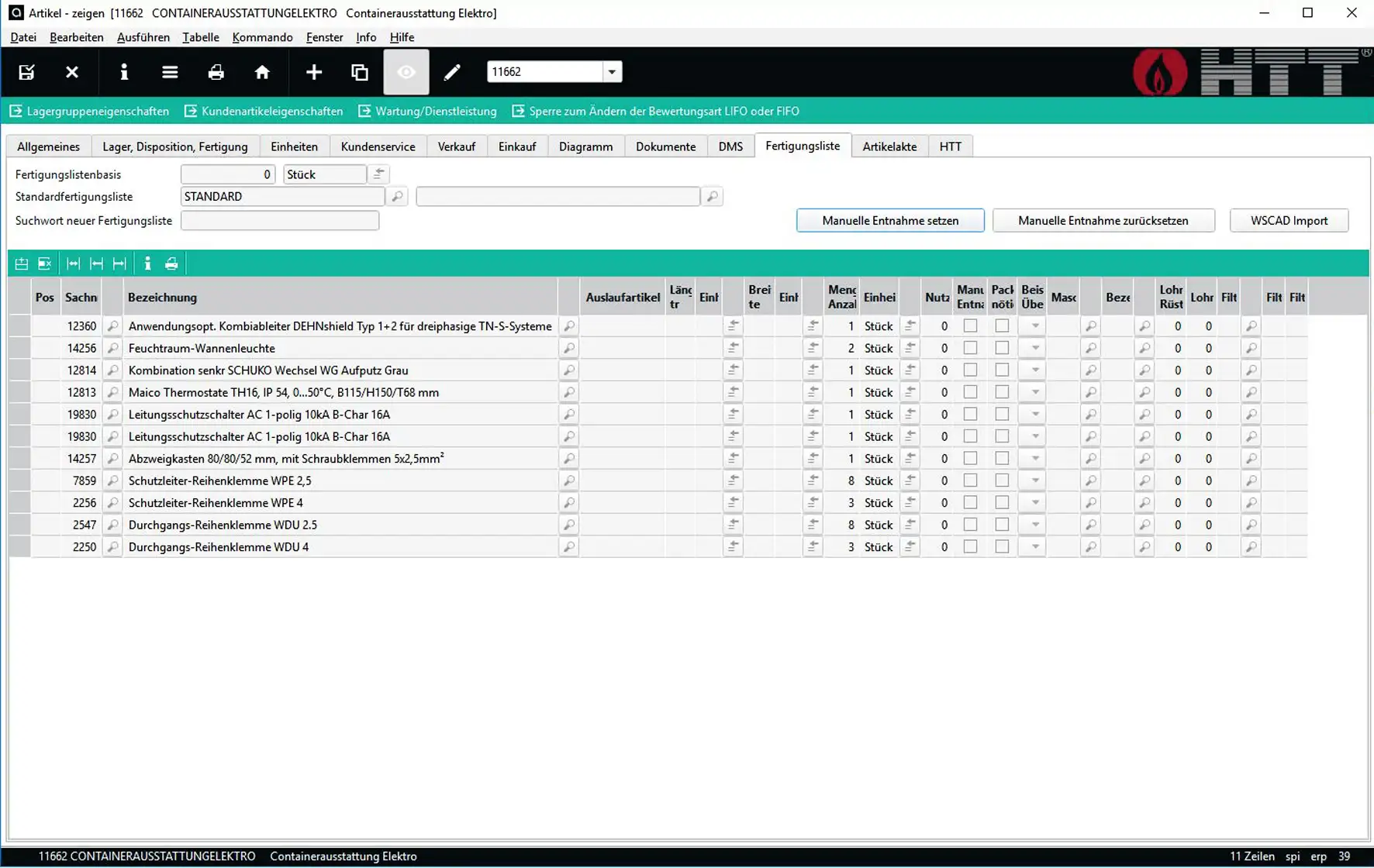Open the Datei menu
The height and width of the screenshot is (868, 1374).
coord(23,37)
